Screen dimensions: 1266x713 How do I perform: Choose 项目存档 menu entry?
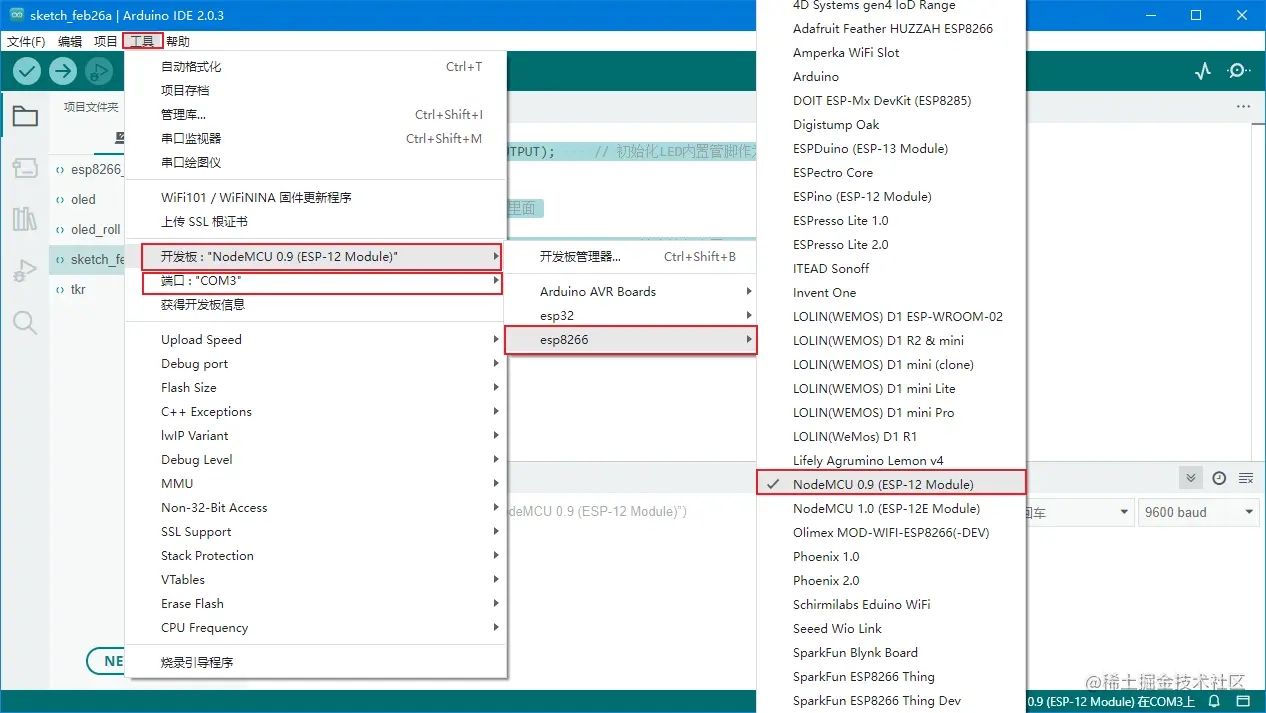pos(316,91)
